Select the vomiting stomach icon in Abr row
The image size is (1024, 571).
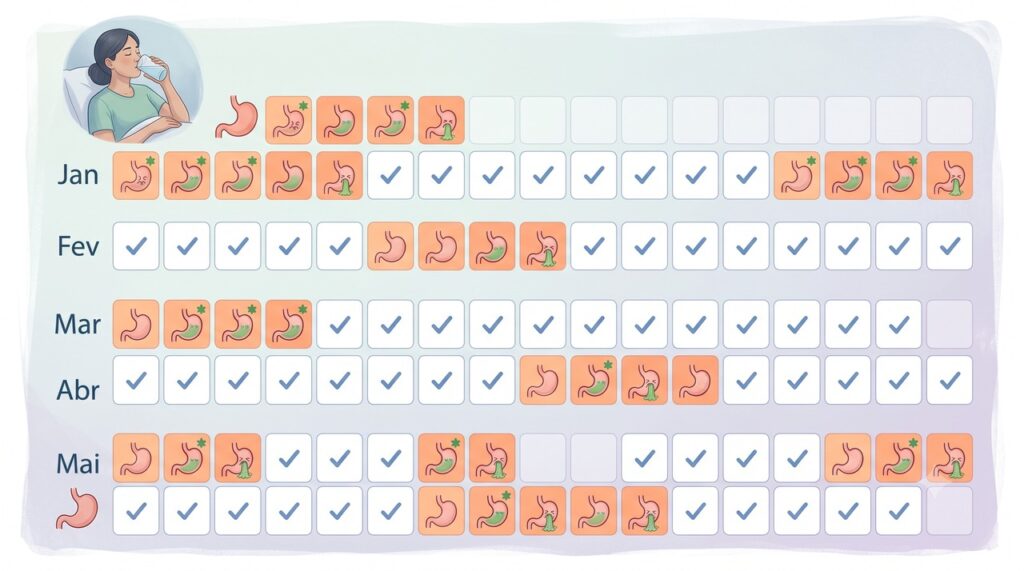click(x=645, y=380)
